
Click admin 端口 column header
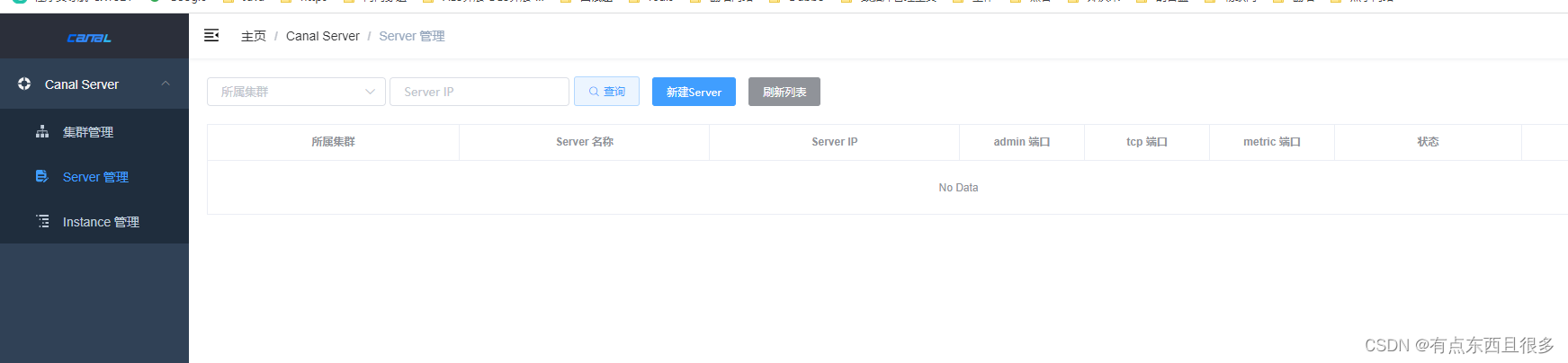pyautogui.click(x=1022, y=142)
